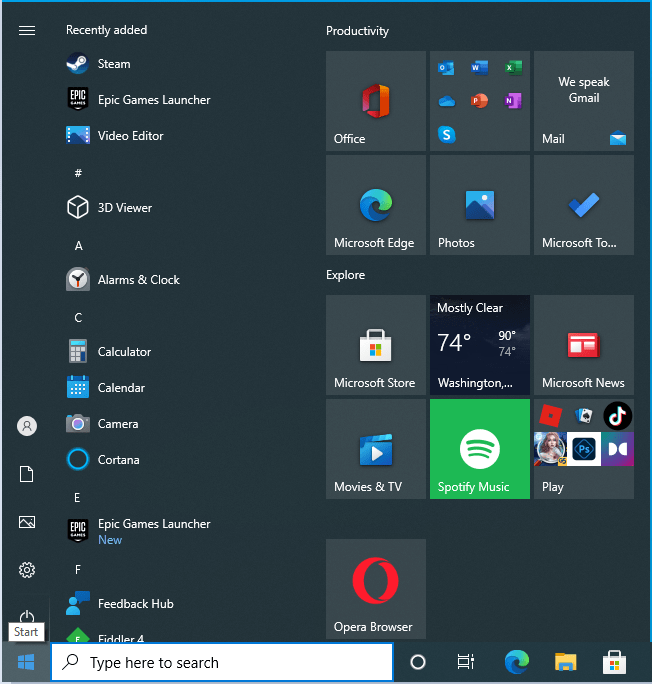Click the Start button on the taskbar

point(26,662)
